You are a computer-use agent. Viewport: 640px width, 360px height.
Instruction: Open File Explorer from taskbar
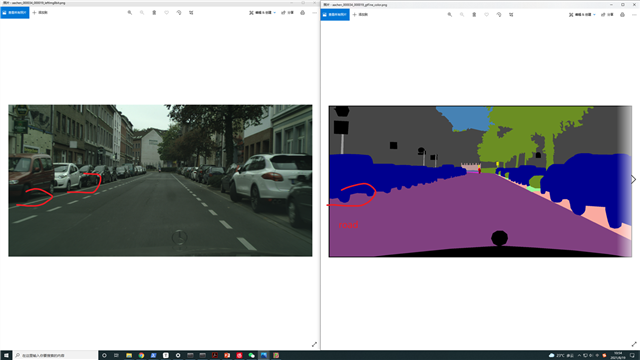[x=129, y=355]
